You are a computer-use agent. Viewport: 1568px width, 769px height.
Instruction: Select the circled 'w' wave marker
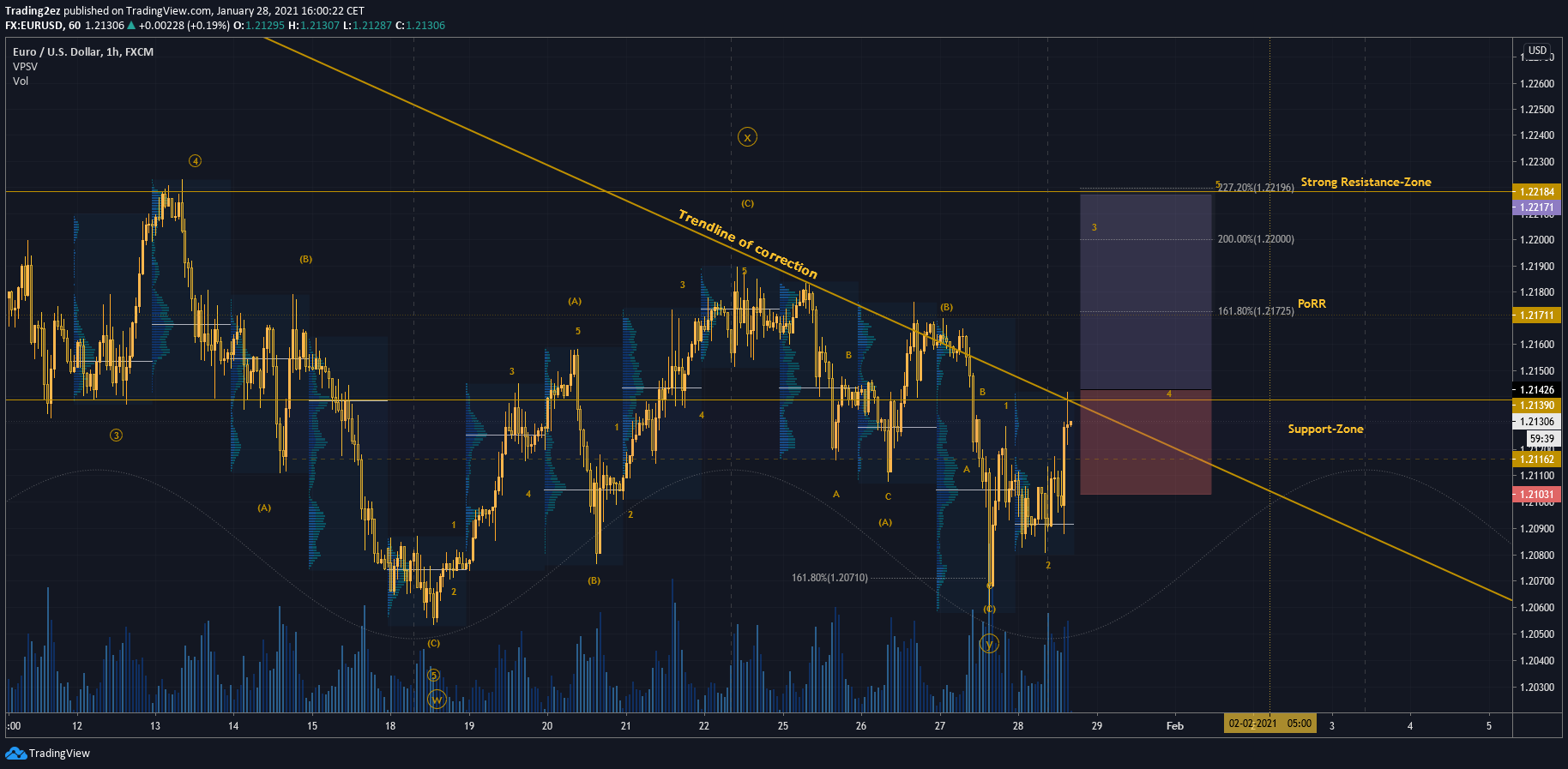click(x=437, y=700)
